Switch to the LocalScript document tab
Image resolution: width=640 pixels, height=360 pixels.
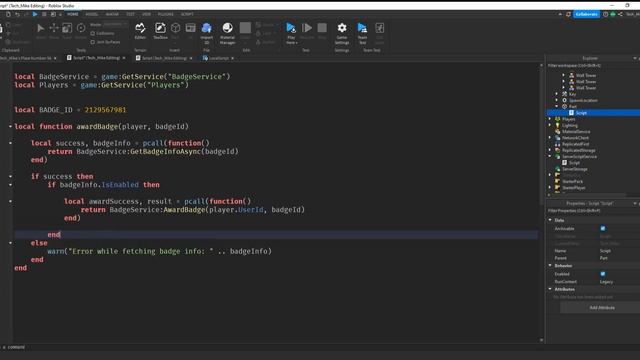[x=217, y=58]
